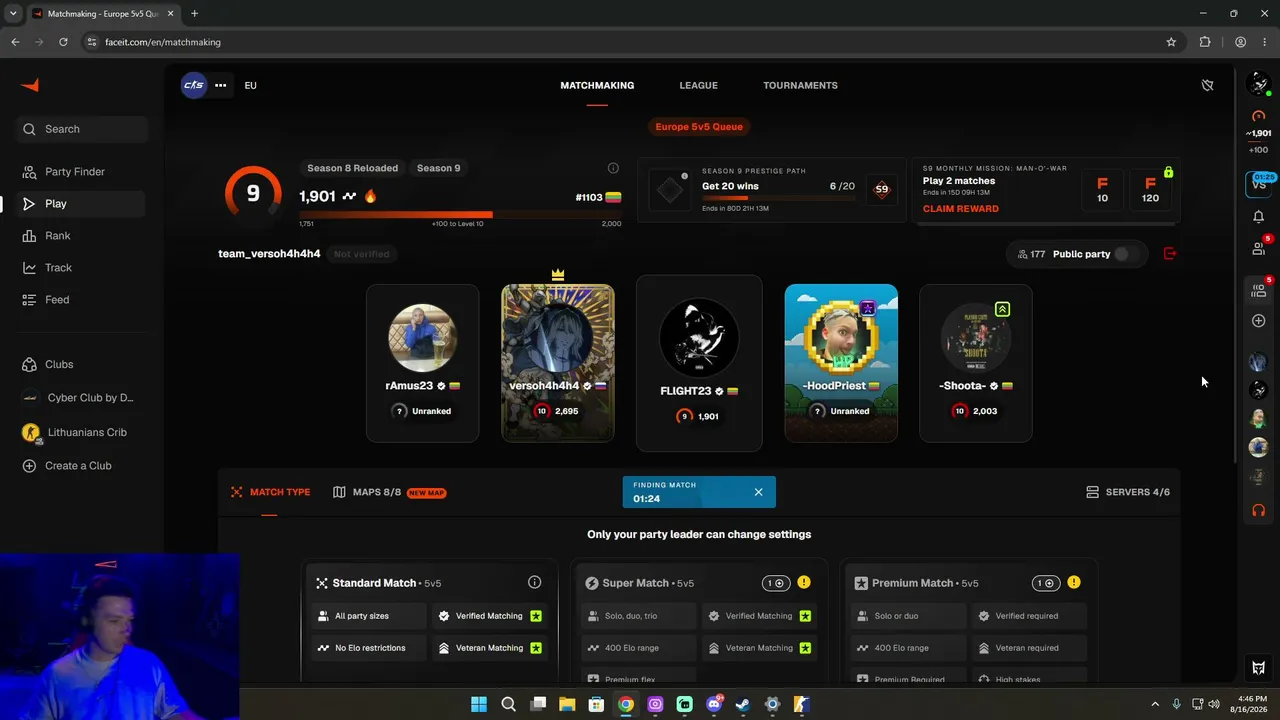The height and width of the screenshot is (720, 1280).
Task: Open your profile avatar at top of right rail
Action: [1259, 85]
